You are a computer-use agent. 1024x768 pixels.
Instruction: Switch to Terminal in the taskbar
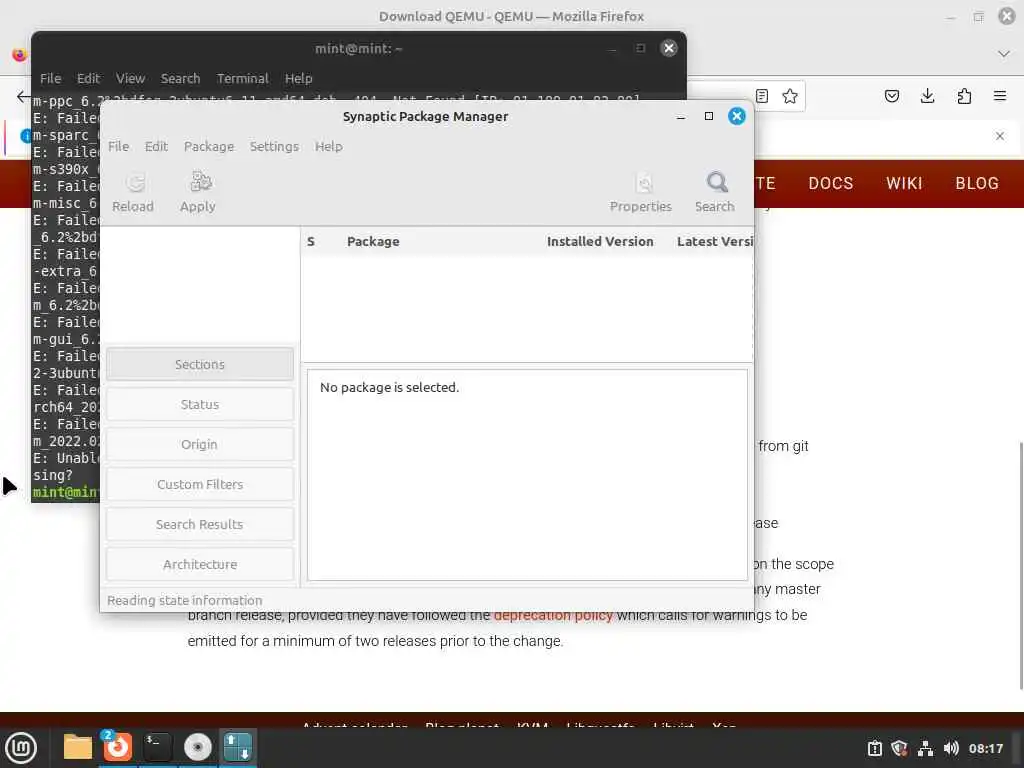tap(157, 747)
